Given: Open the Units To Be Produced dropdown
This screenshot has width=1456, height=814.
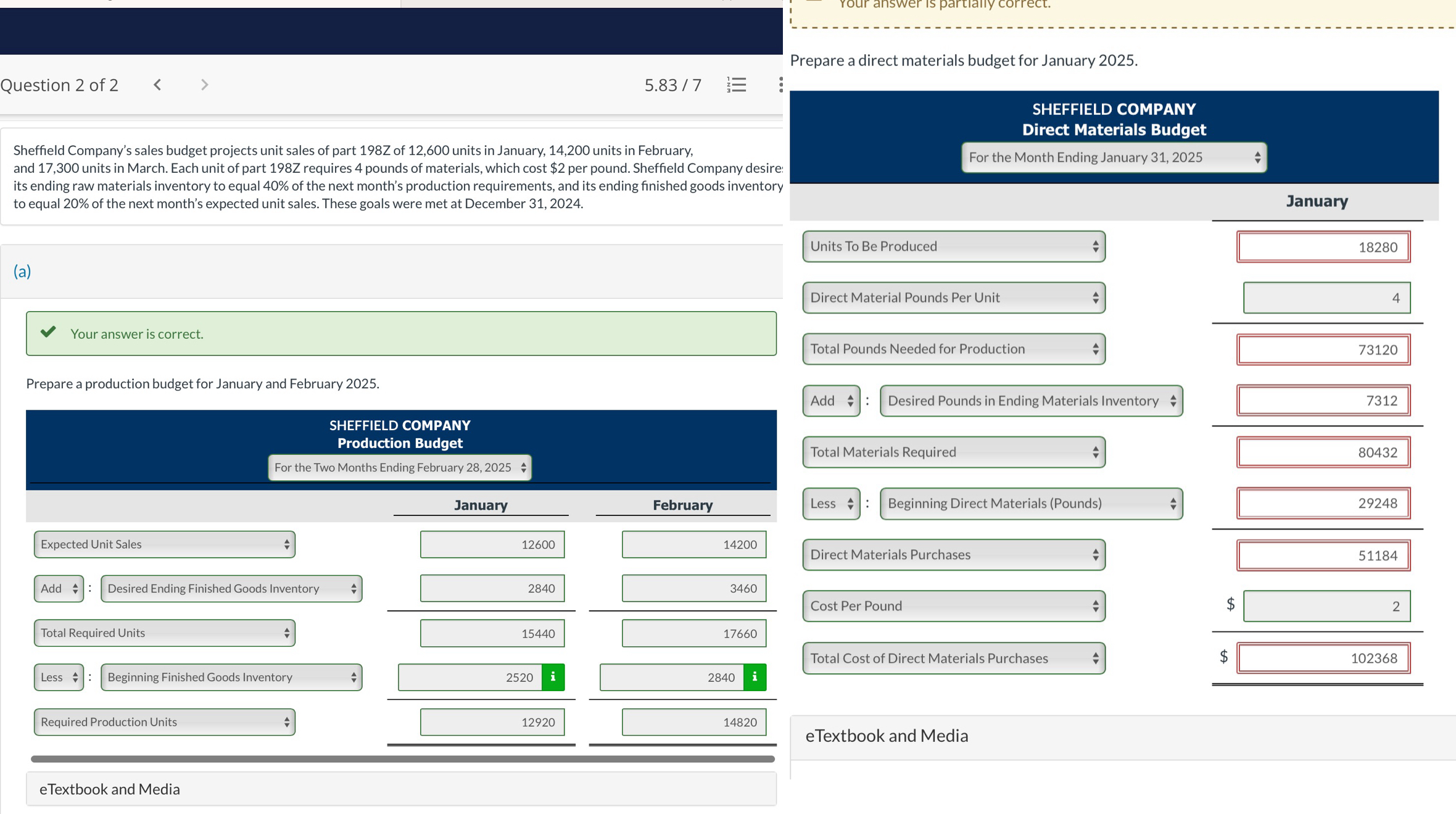Looking at the screenshot, I should (953, 246).
